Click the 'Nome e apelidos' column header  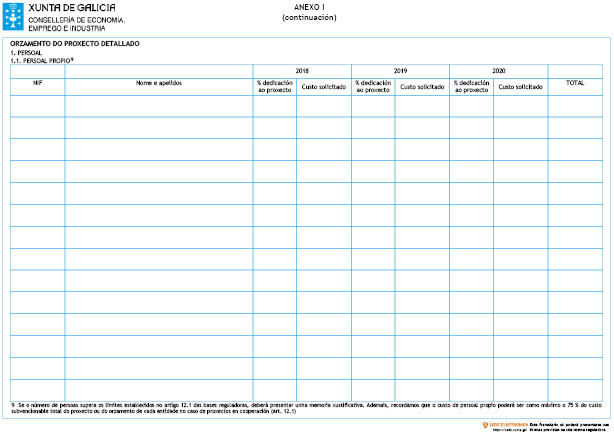click(159, 83)
